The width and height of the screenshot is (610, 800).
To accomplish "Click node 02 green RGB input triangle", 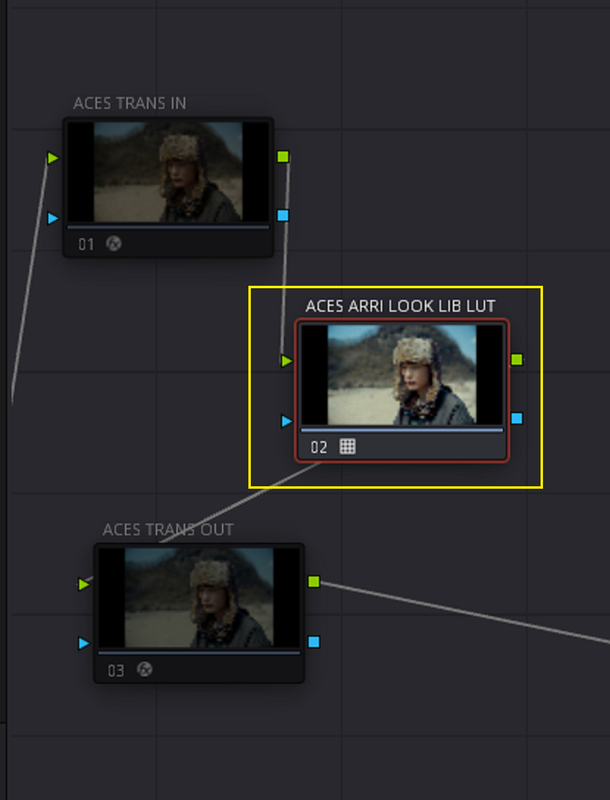I will coord(287,361).
